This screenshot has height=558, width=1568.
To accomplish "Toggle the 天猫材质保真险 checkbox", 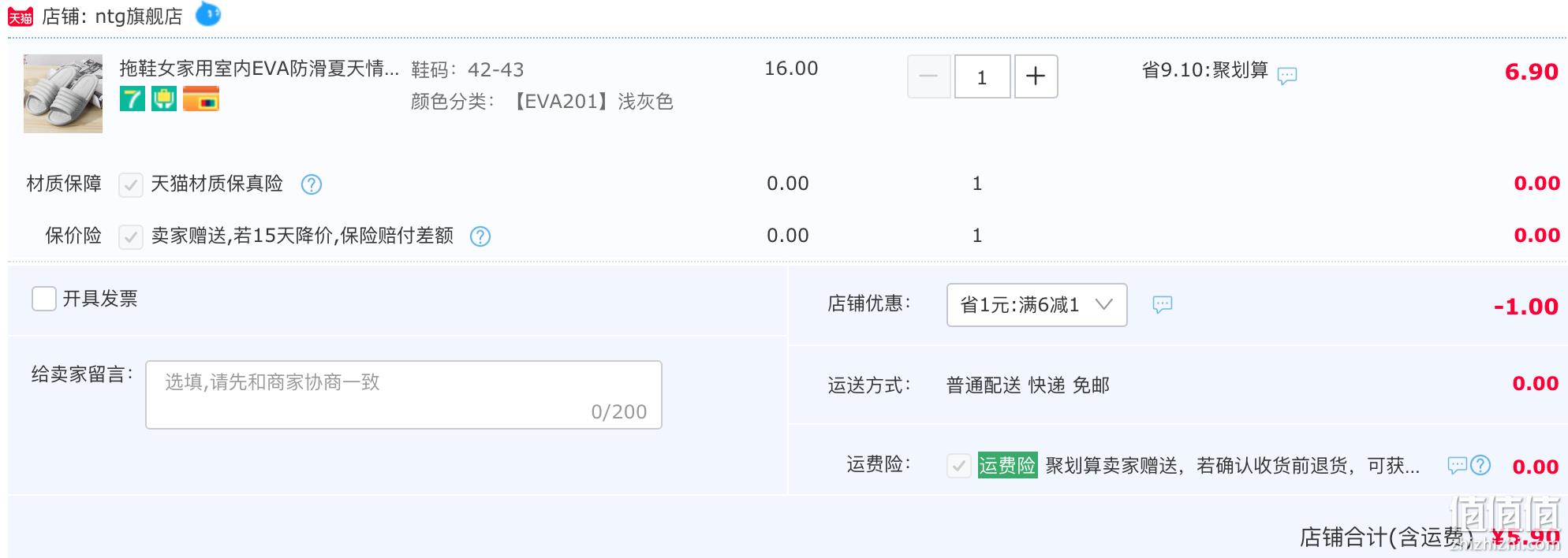I will click(x=130, y=184).
